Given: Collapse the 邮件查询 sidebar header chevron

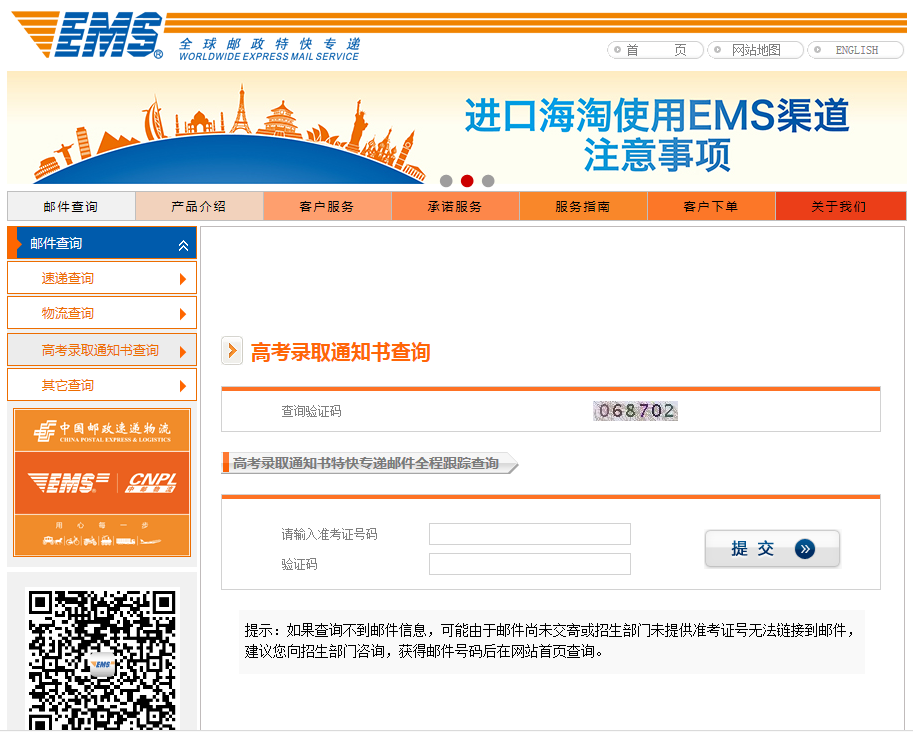Looking at the screenshot, I should pos(183,245).
